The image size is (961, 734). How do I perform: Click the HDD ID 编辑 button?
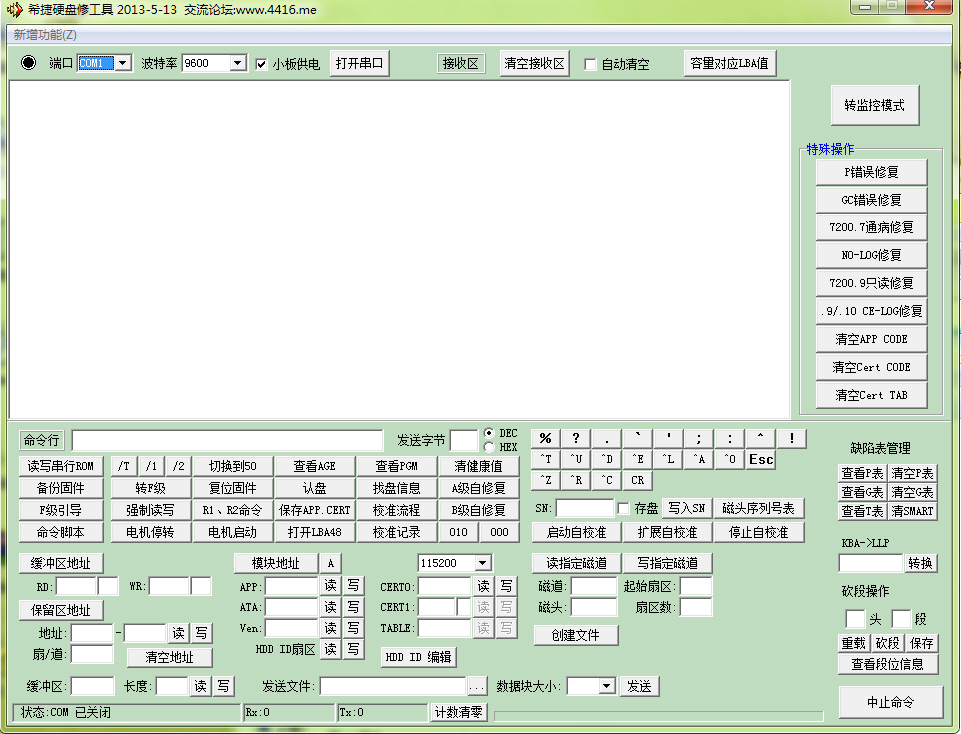(419, 657)
